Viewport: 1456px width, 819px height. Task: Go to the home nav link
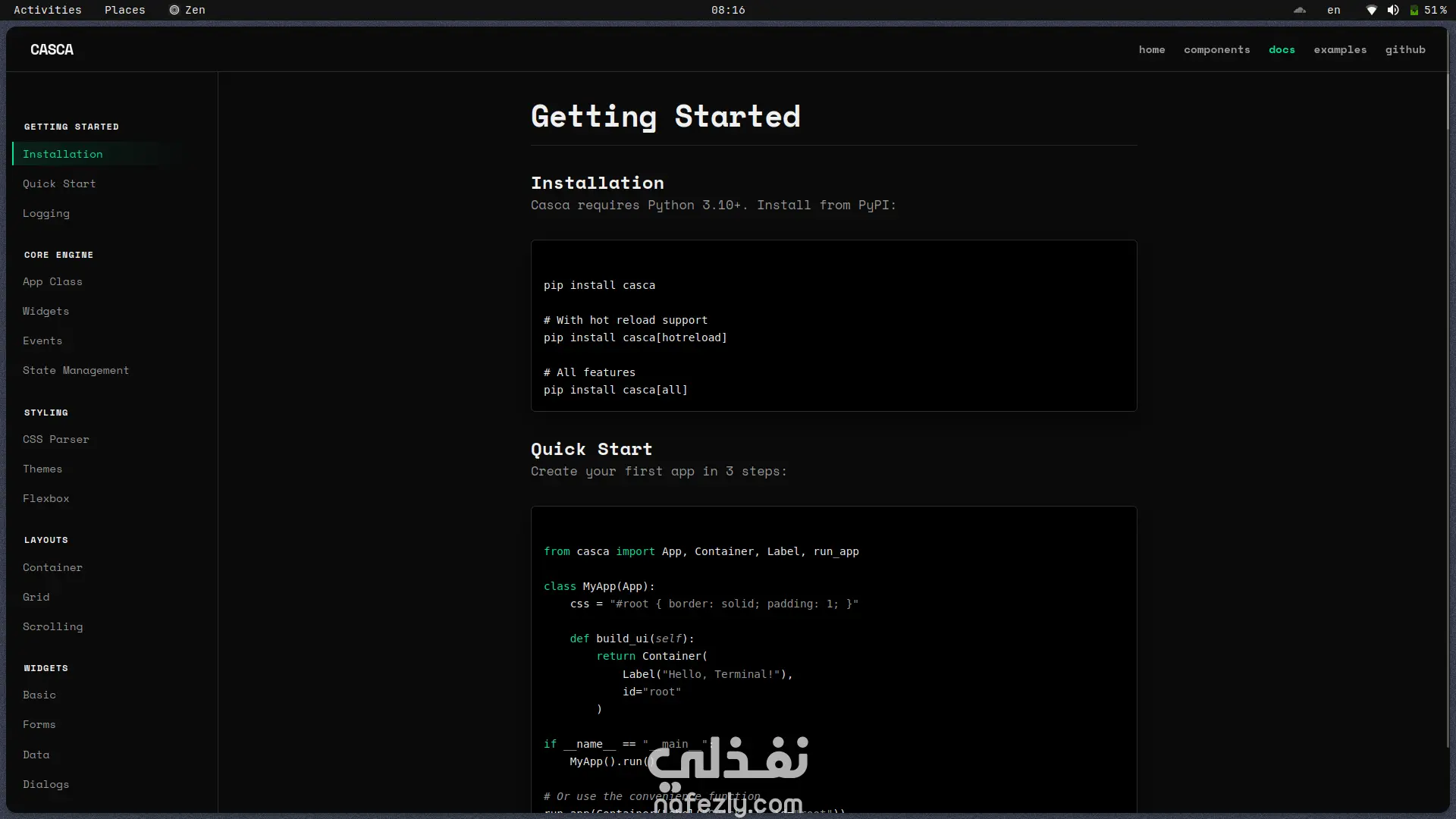(1152, 49)
